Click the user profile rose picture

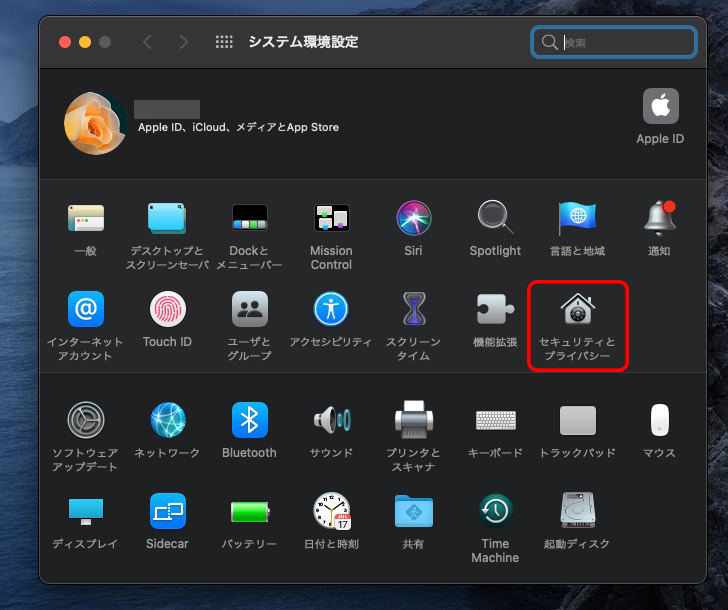point(95,123)
